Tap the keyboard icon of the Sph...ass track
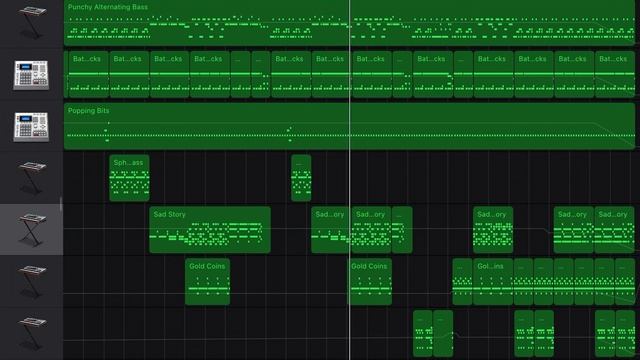640x360 pixels. (32, 178)
